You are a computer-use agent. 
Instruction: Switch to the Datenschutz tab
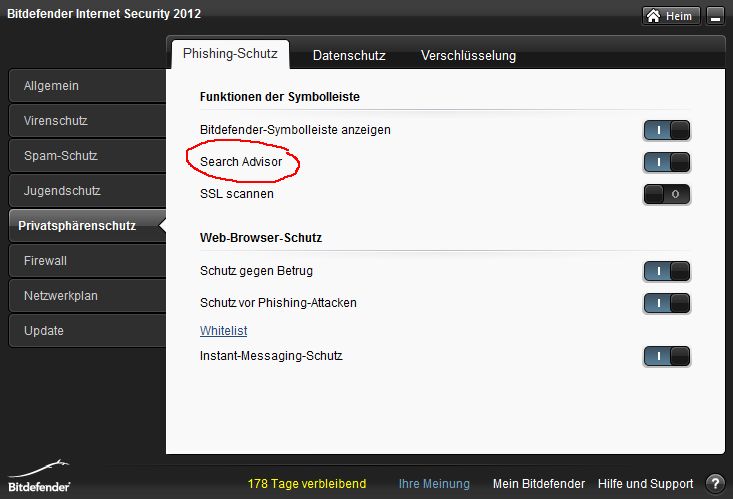(x=349, y=55)
